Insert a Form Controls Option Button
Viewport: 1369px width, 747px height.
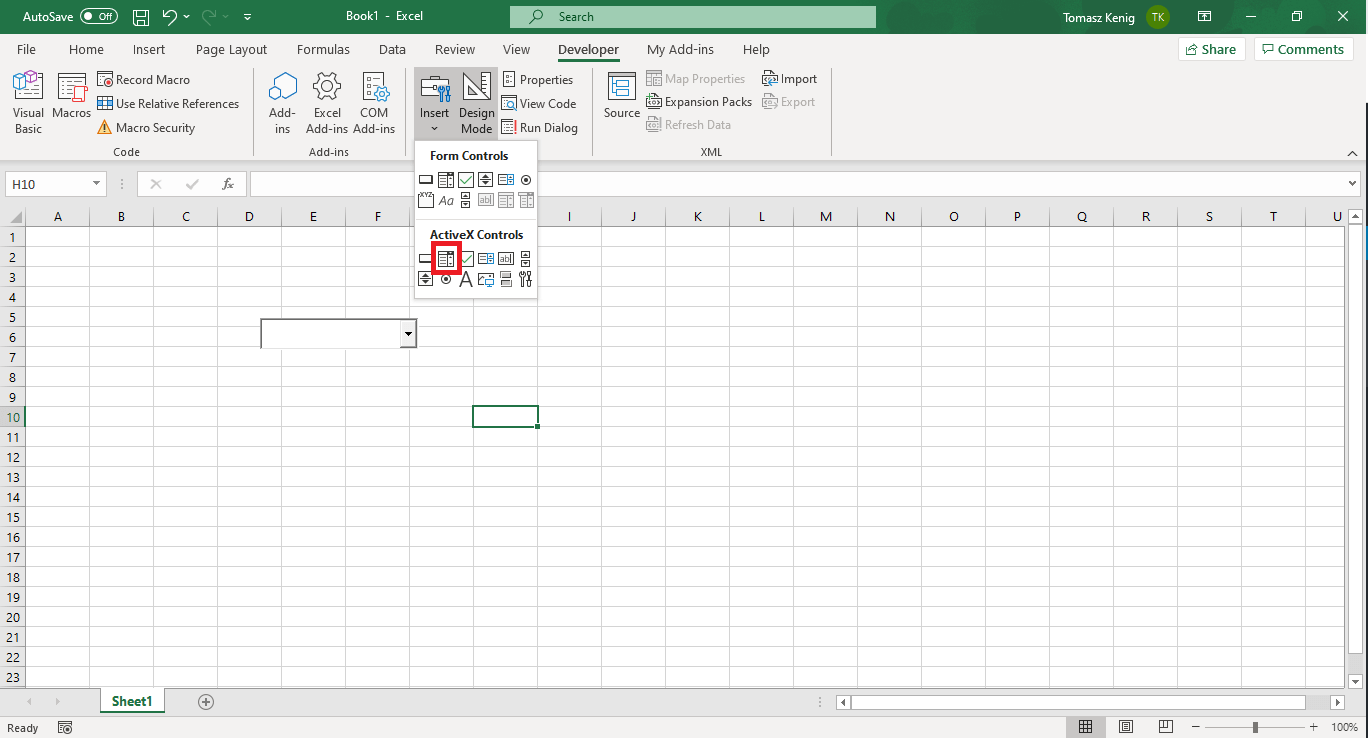pos(525,180)
